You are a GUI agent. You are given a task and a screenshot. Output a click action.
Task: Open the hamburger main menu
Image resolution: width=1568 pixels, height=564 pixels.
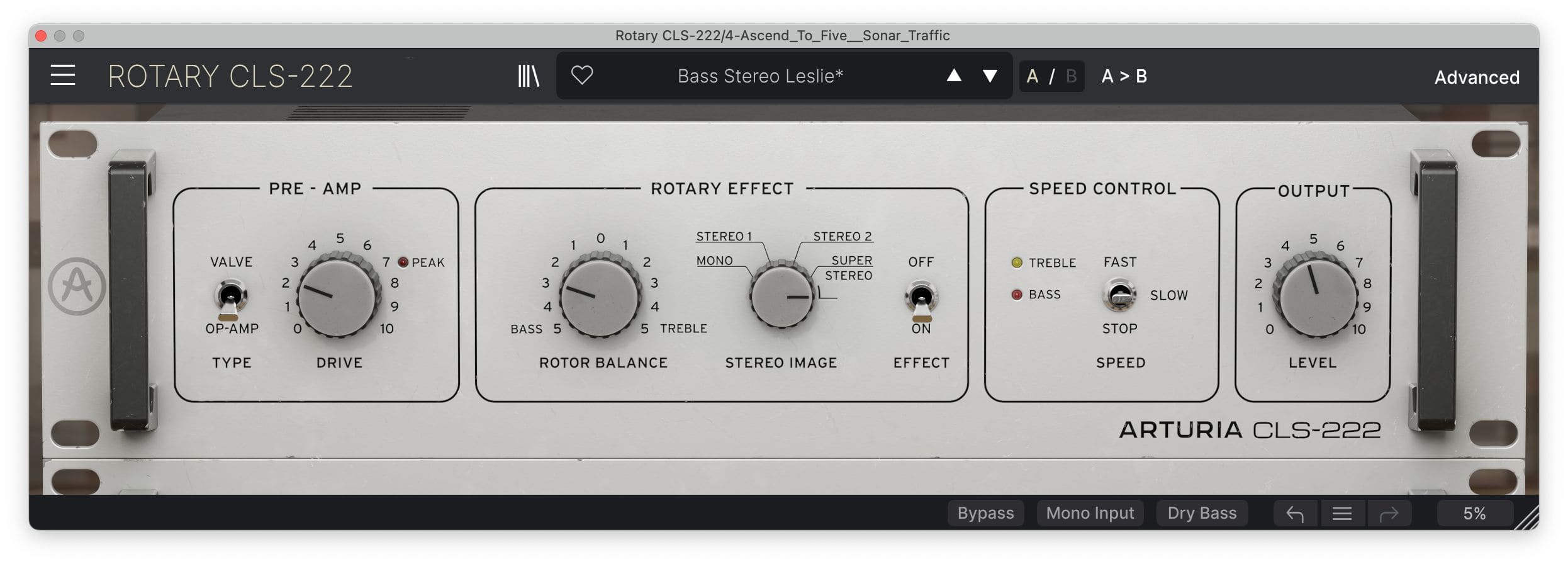click(63, 76)
